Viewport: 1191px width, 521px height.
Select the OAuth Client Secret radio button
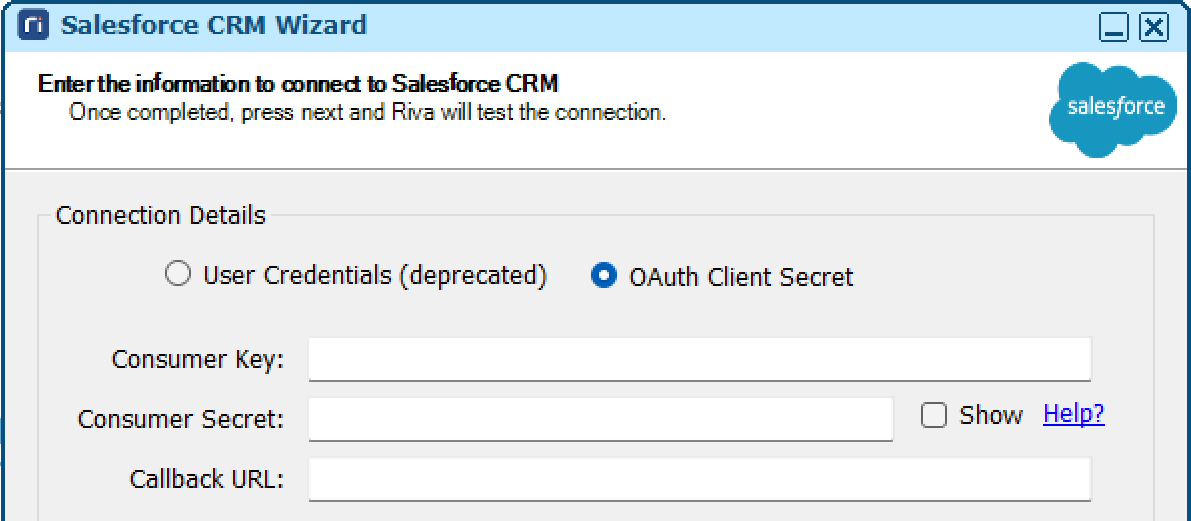[604, 276]
